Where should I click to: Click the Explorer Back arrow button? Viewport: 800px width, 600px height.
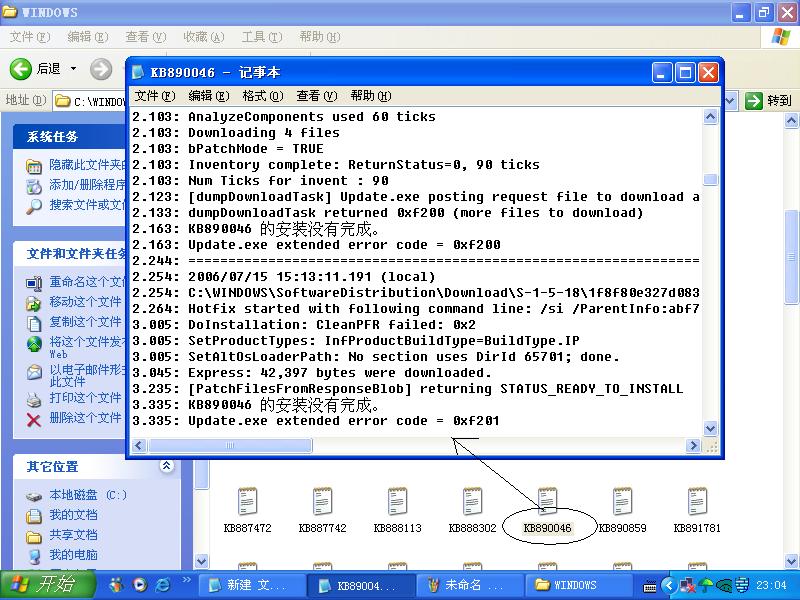tap(22, 68)
